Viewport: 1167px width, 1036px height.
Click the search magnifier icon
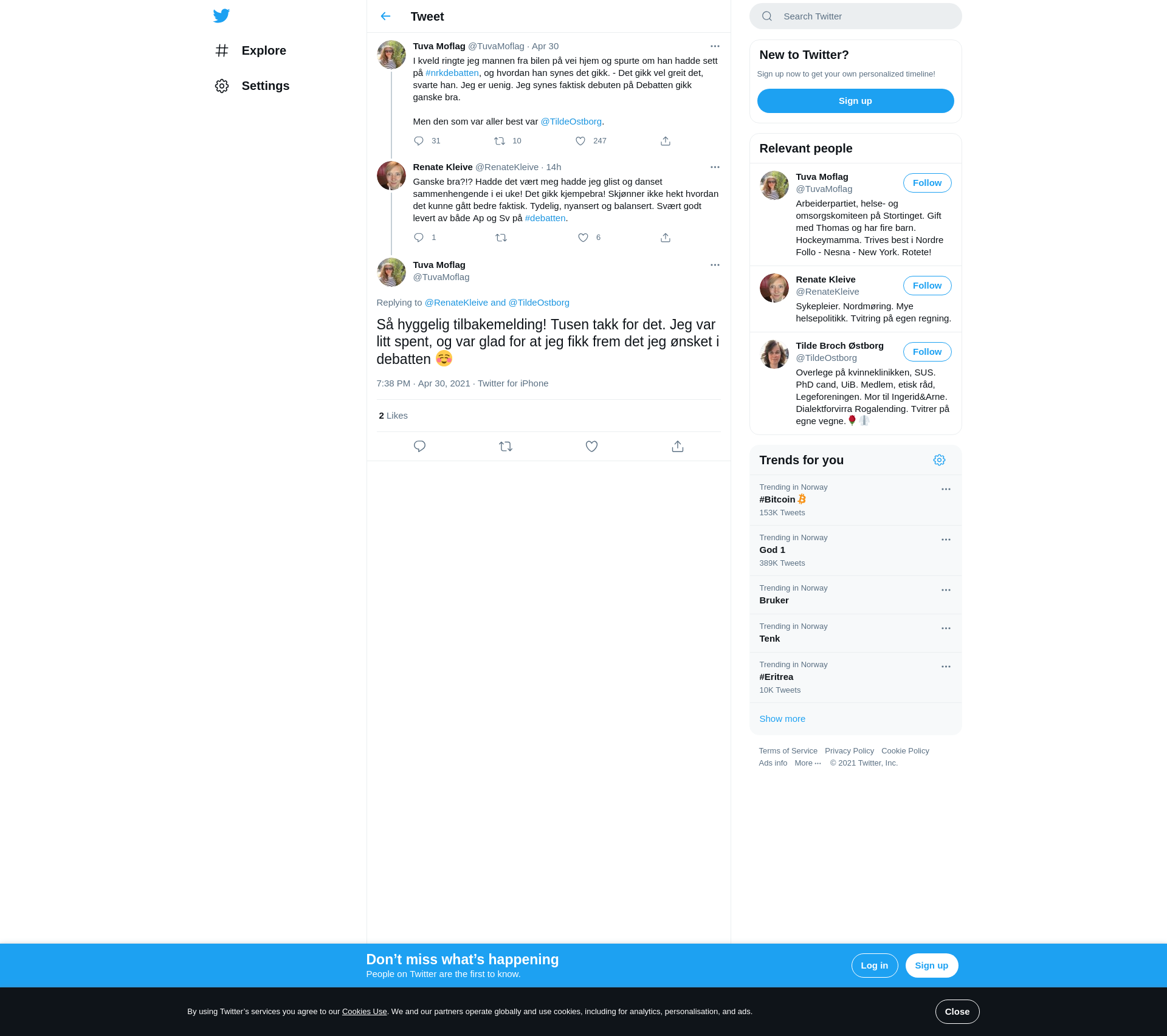tap(767, 16)
